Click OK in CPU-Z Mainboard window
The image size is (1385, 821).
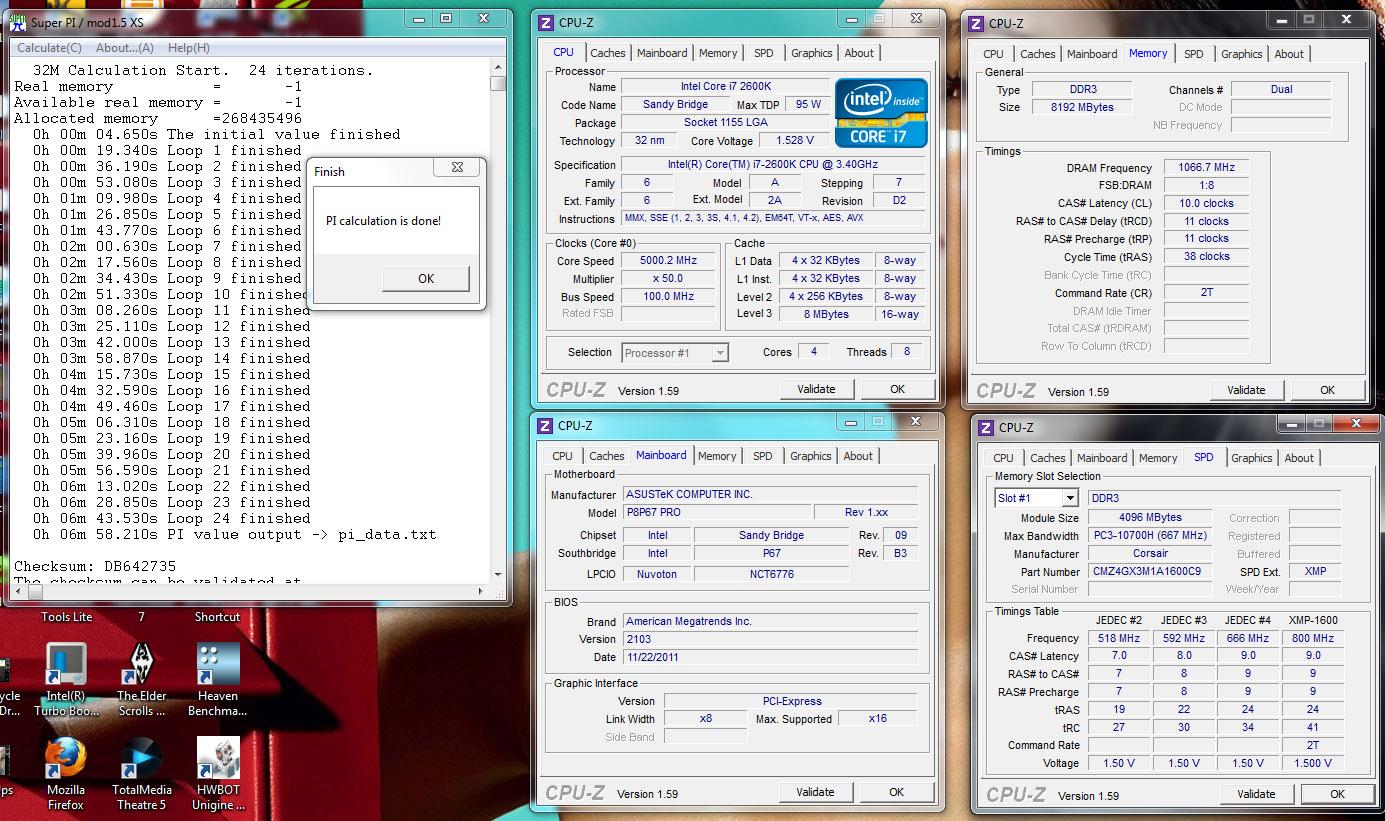point(897,792)
